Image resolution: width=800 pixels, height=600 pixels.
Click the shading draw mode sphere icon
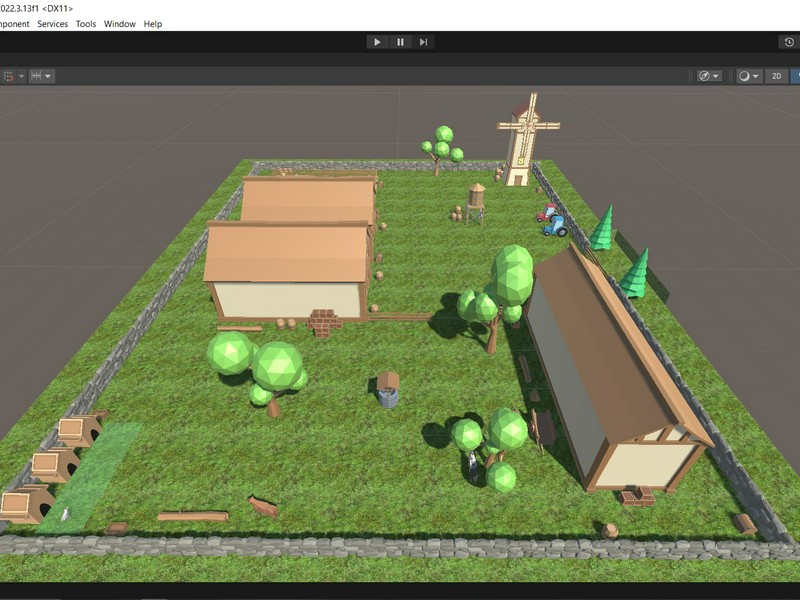[x=744, y=76]
